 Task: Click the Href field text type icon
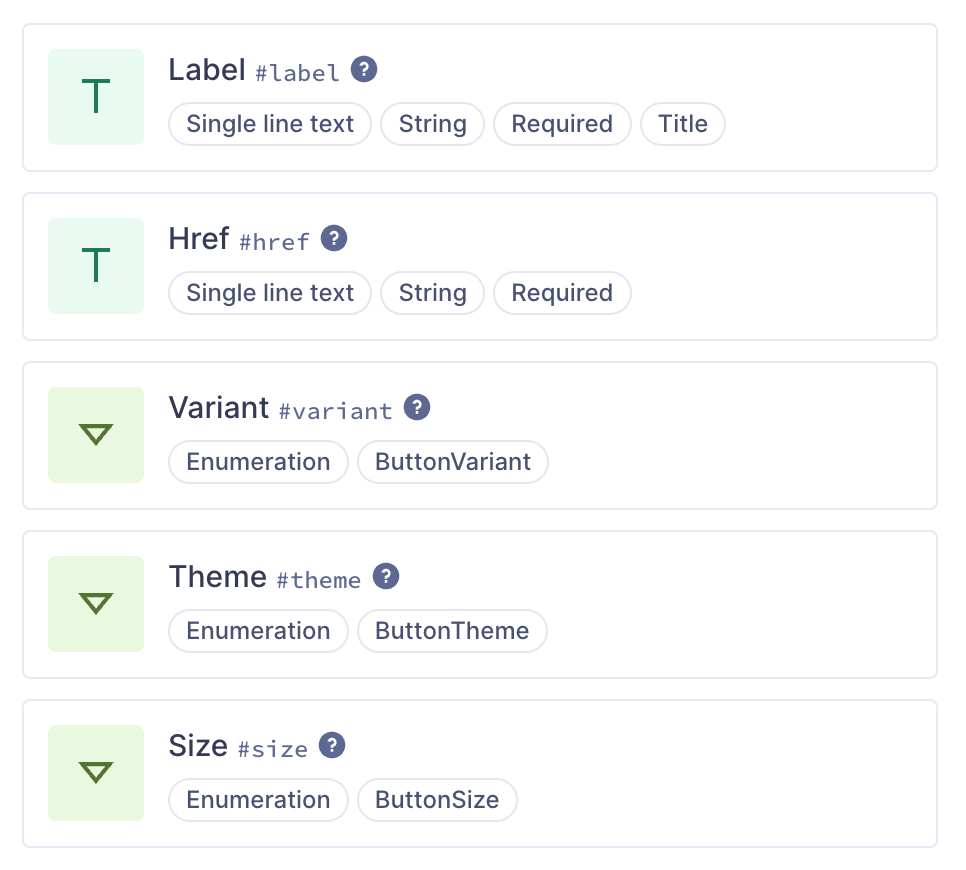[96, 266]
